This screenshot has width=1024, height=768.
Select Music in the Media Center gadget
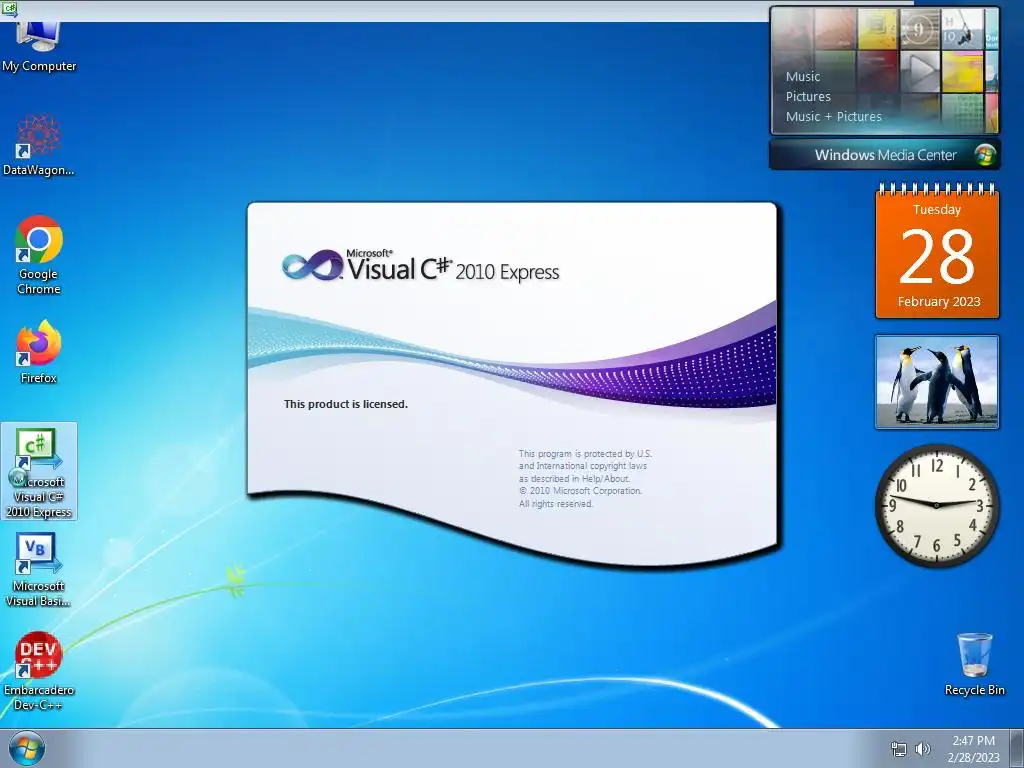[803, 76]
